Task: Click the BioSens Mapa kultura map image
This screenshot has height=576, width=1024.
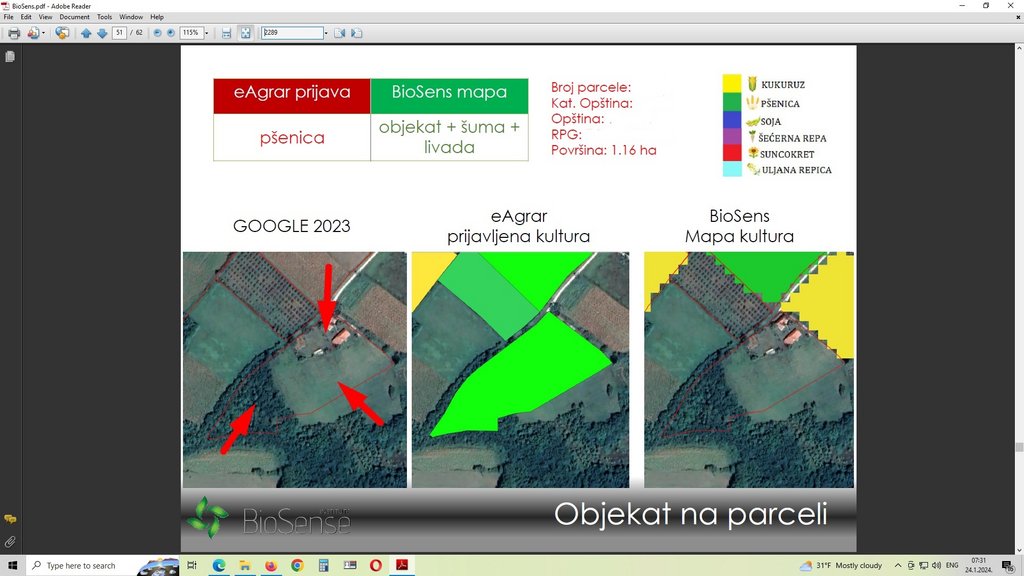Action: coord(748,370)
